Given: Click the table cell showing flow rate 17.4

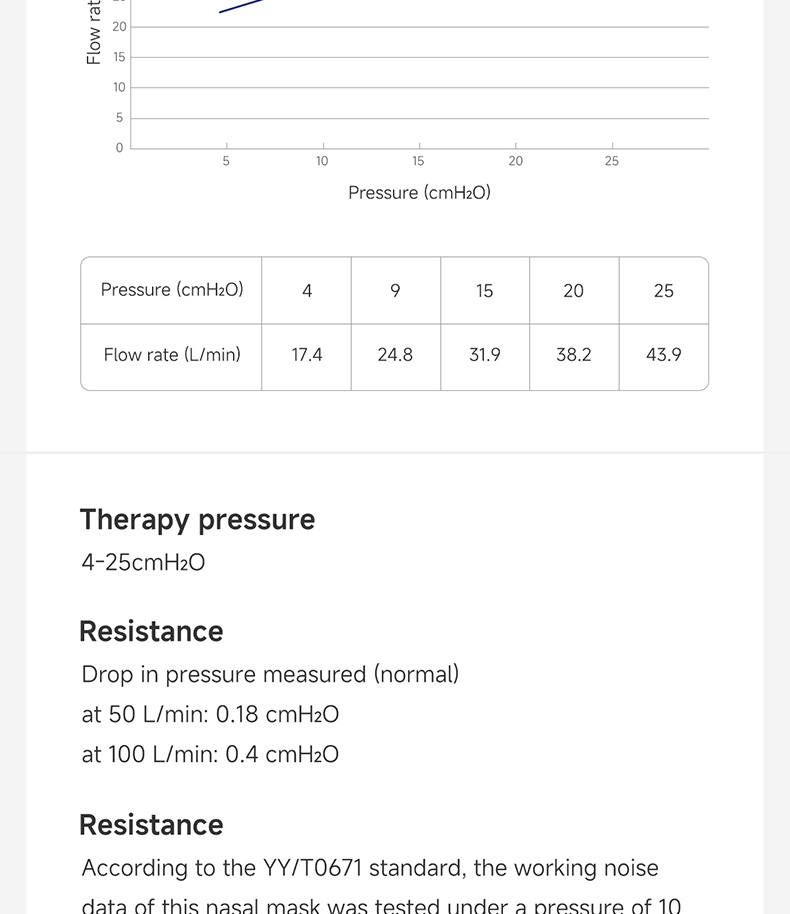Looking at the screenshot, I should [x=307, y=355].
